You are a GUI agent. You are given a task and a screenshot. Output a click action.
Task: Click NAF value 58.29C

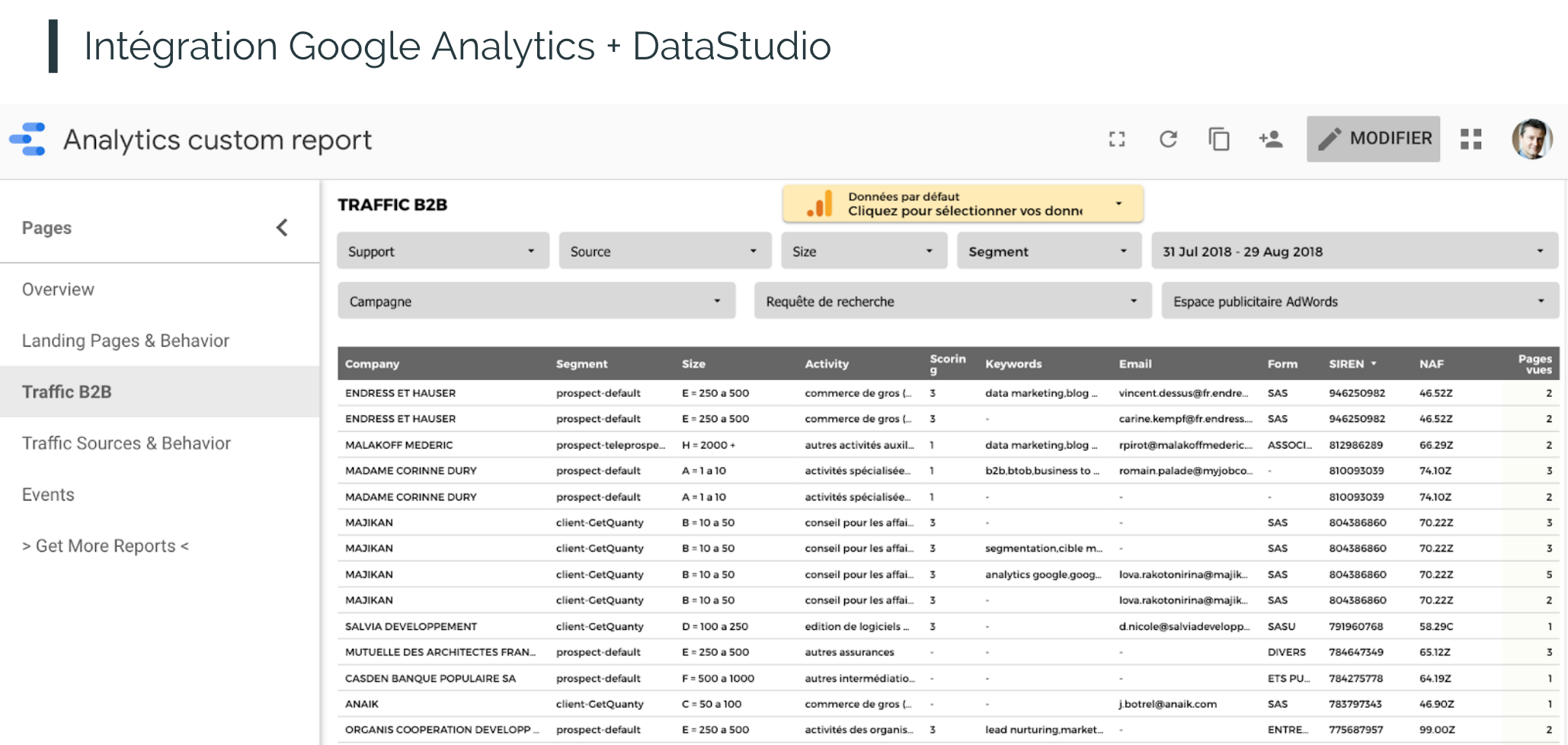tap(1436, 626)
